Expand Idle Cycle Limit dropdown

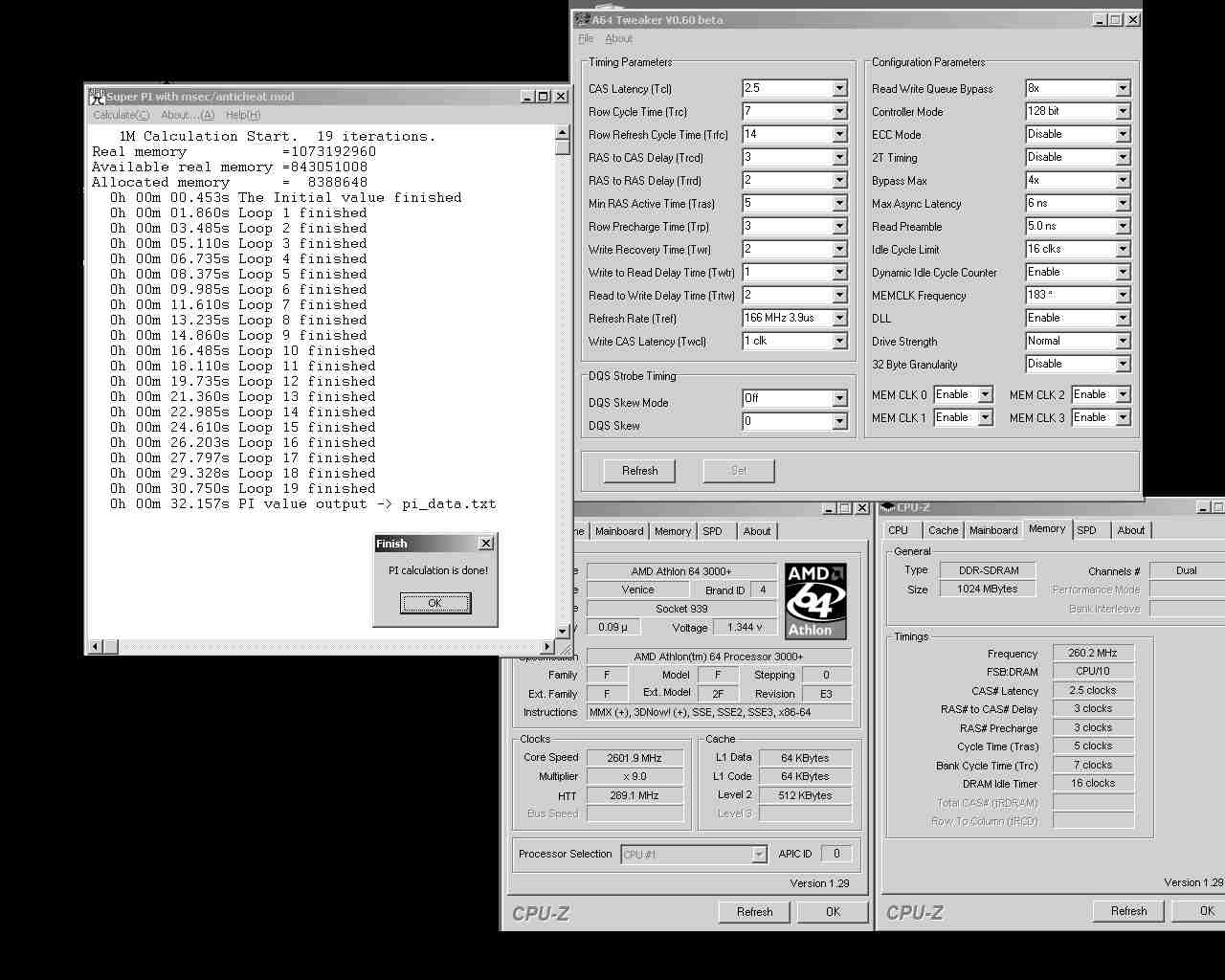point(1123,249)
